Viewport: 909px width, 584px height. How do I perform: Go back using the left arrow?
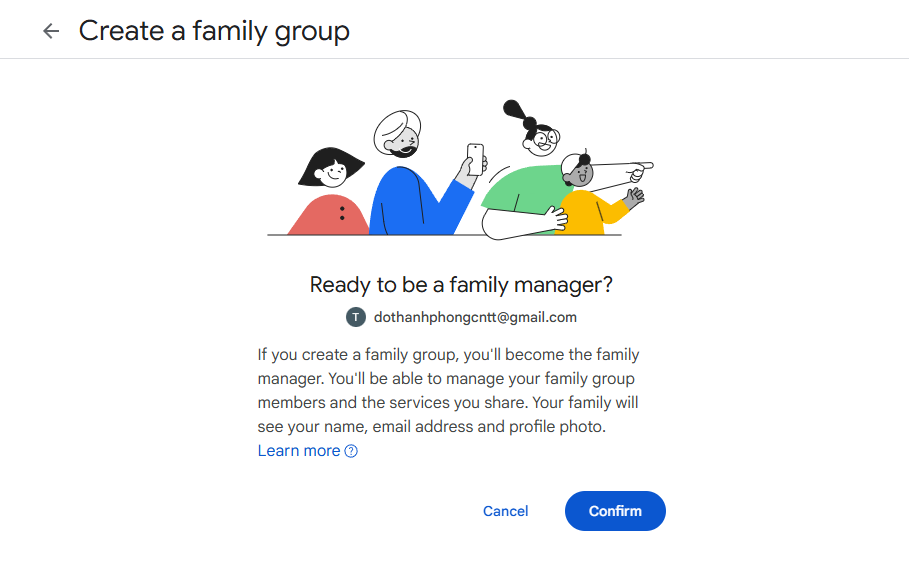click(51, 31)
